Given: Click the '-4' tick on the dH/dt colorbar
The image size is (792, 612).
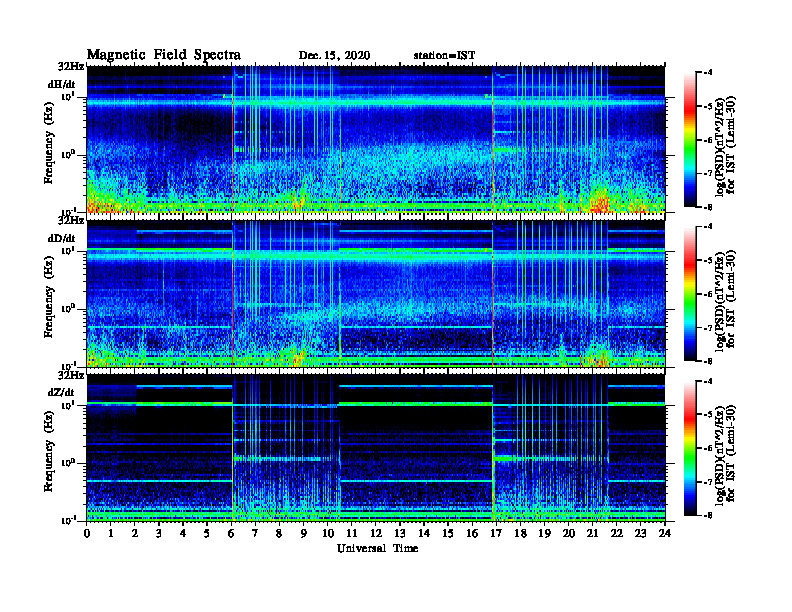Looking at the screenshot, I should coord(709,72).
